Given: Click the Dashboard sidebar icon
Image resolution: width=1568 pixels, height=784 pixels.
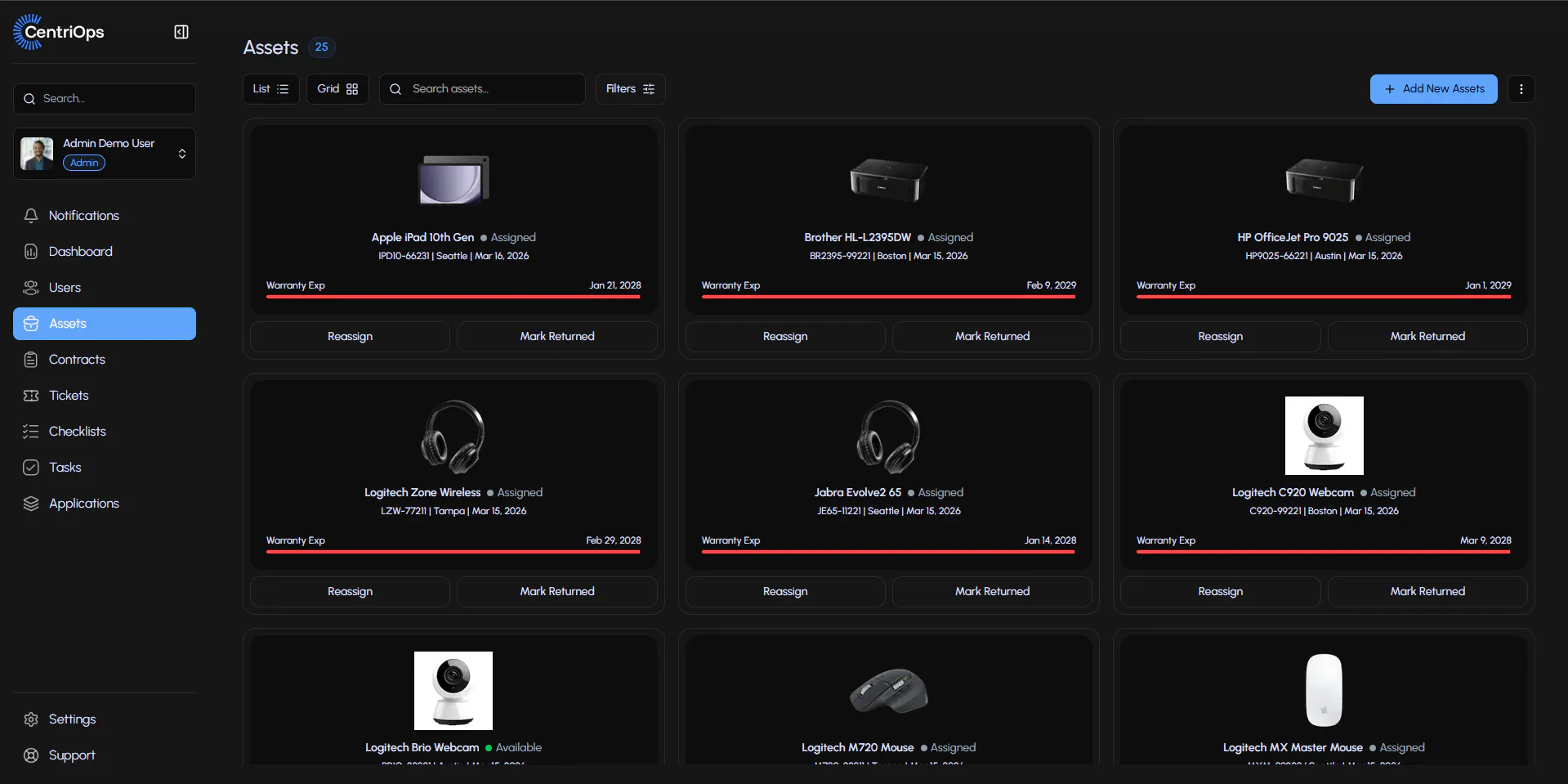Looking at the screenshot, I should click(x=31, y=252).
